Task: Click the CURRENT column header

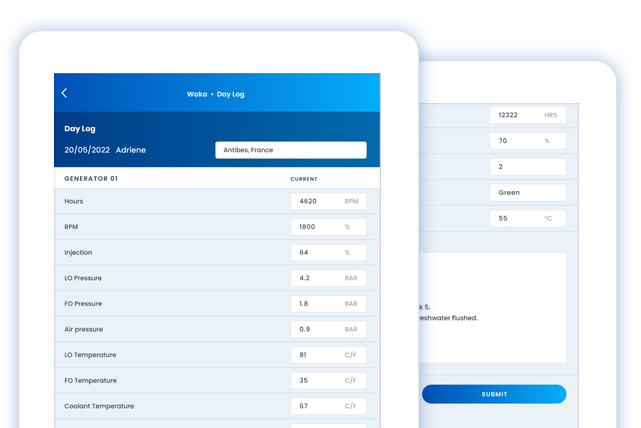Action: 304,179
